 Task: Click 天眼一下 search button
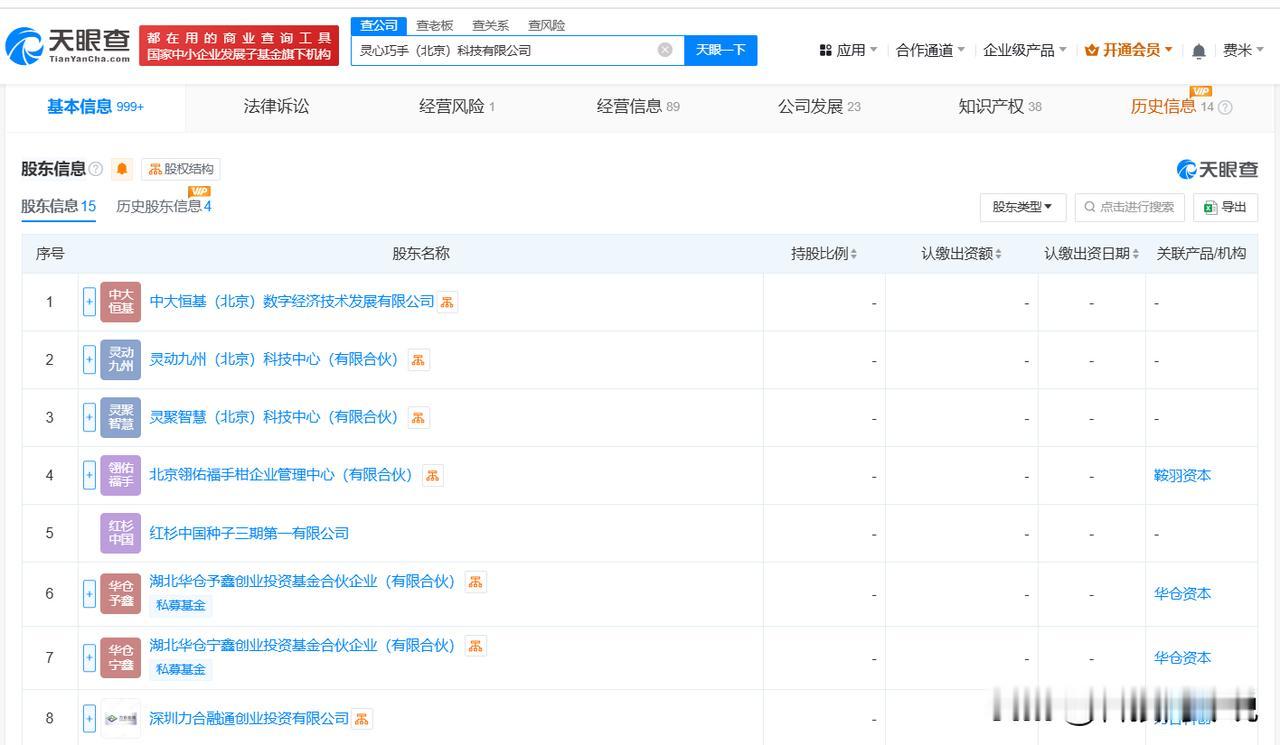(721, 50)
